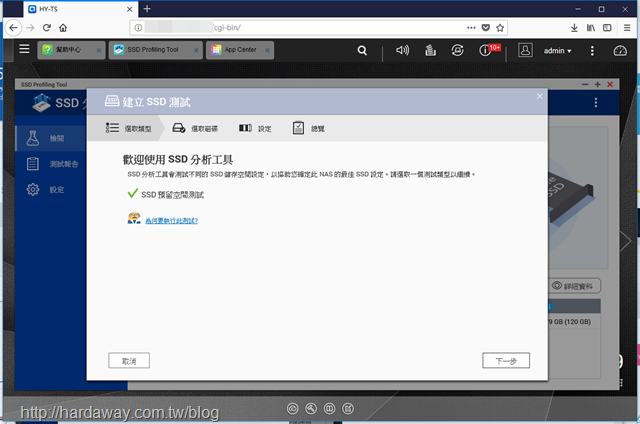Click the user profile icon
Image resolution: width=640 pixels, height=424 pixels.
pos(525,50)
